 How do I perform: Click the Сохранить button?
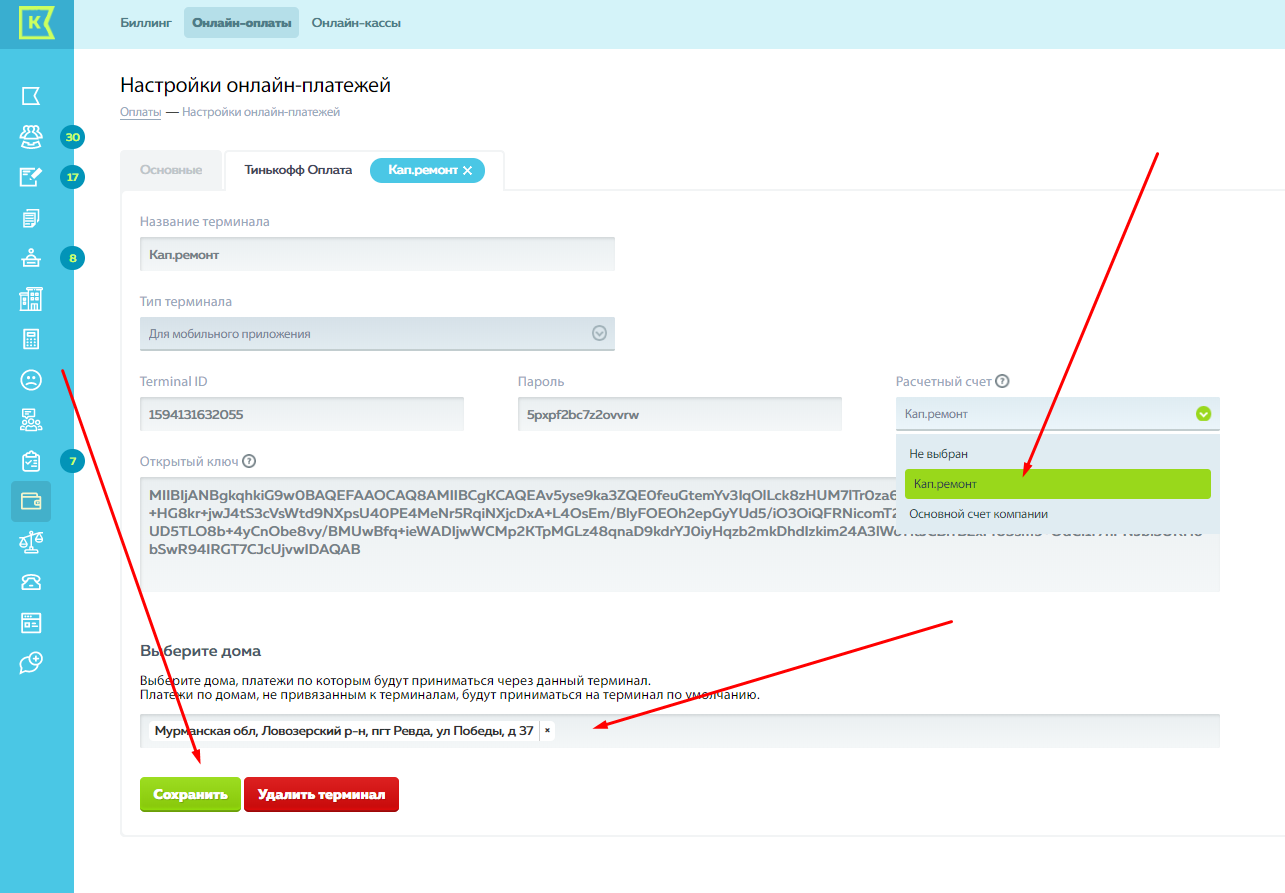point(190,795)
